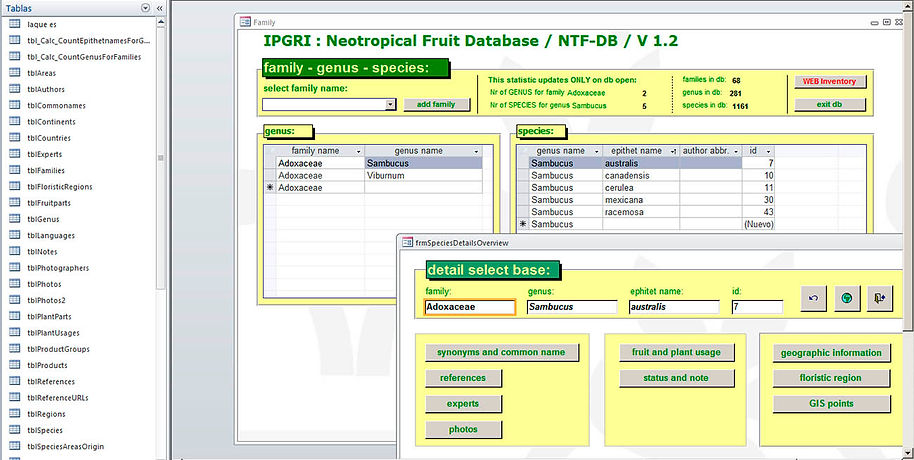The width and height of the screenshot is (914, 460).
Task: Open tblSpecies table
Action: (45, 431)
